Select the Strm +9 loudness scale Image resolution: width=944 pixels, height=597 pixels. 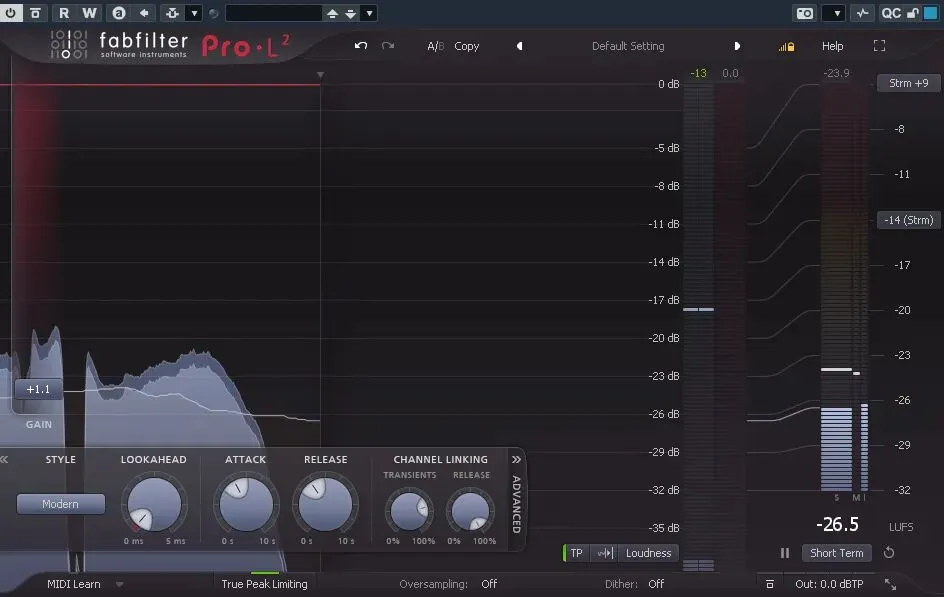point(908,83)
